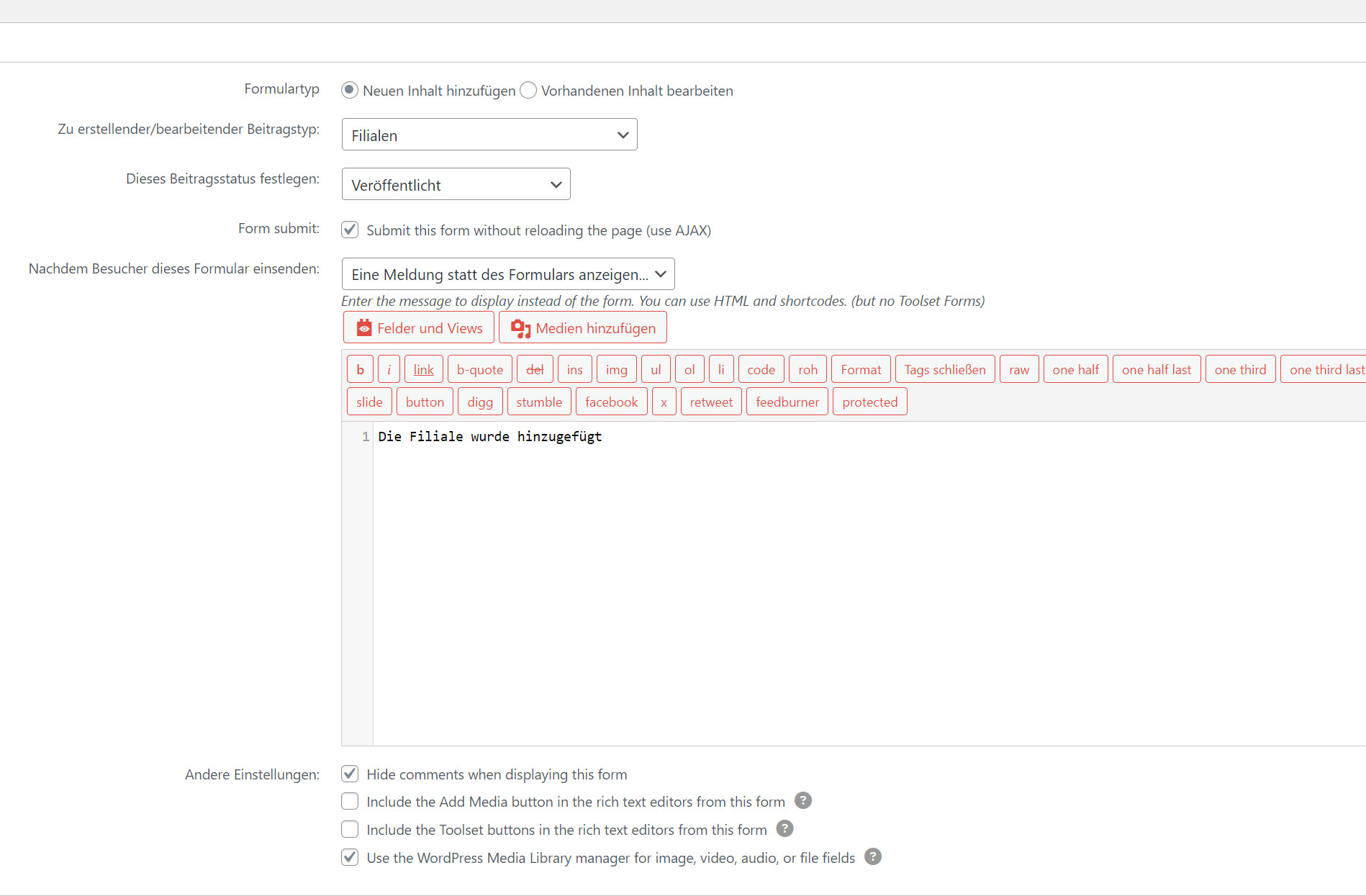Click the b-quote quicktag button

(x=480, y=369)
